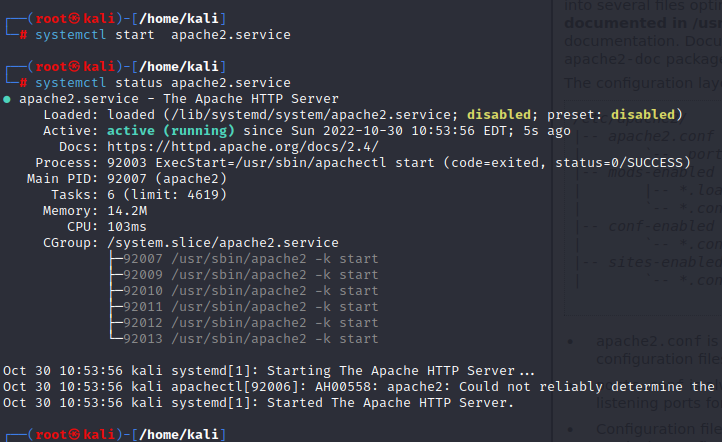
Task: Click 'active (running)' status text
Action: coord(171,131)
